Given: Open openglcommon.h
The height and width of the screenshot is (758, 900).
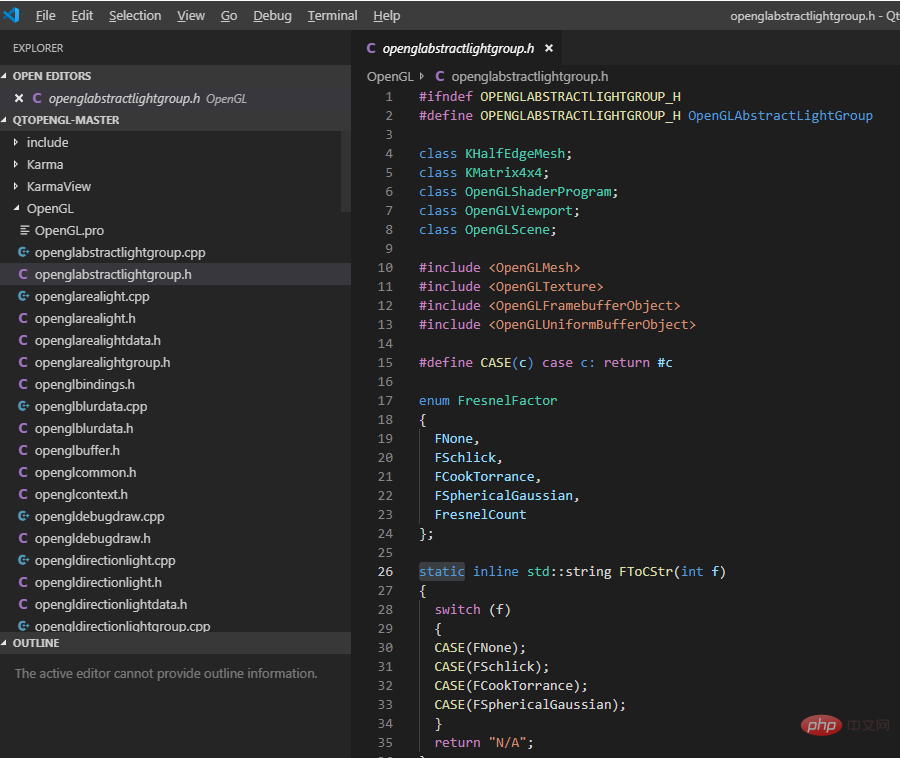Looking at the screenshot, I should click(86, 472).
